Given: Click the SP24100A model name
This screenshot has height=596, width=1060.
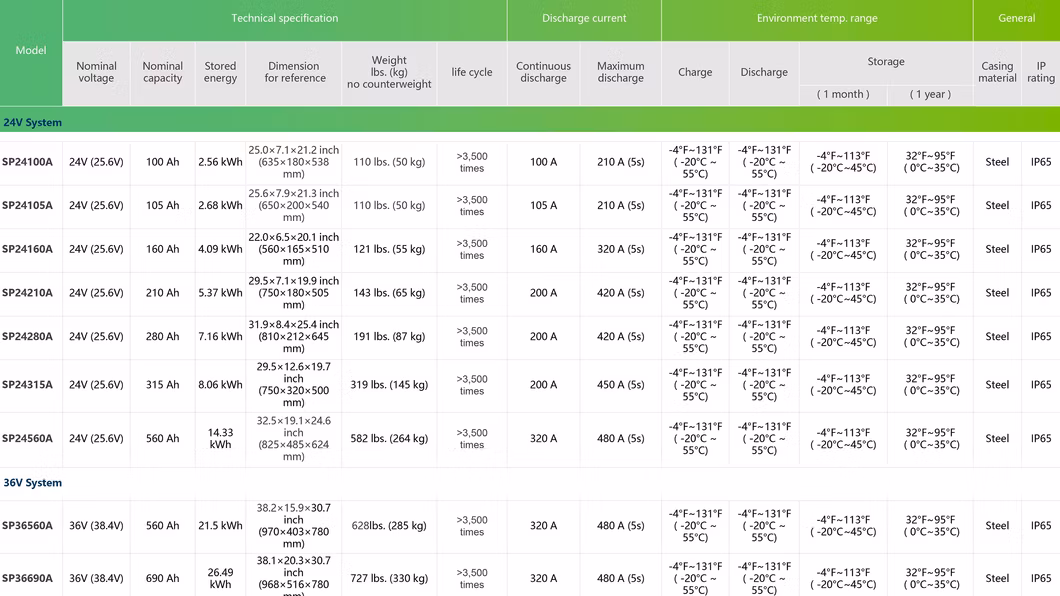Looking at the screenshot, I should (x=28, y=162).
